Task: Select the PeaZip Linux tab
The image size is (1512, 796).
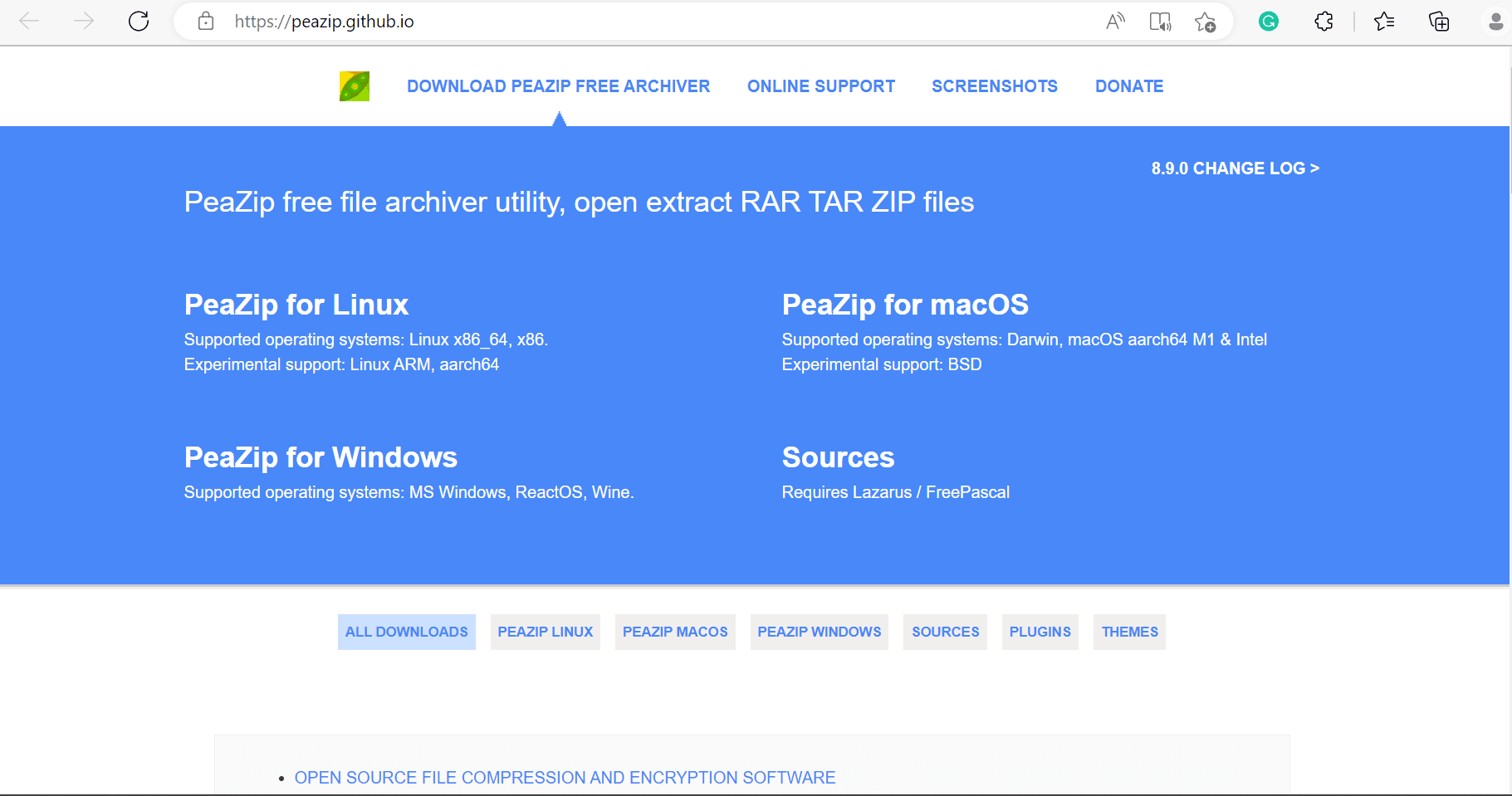Action: (x=546, y=632)
